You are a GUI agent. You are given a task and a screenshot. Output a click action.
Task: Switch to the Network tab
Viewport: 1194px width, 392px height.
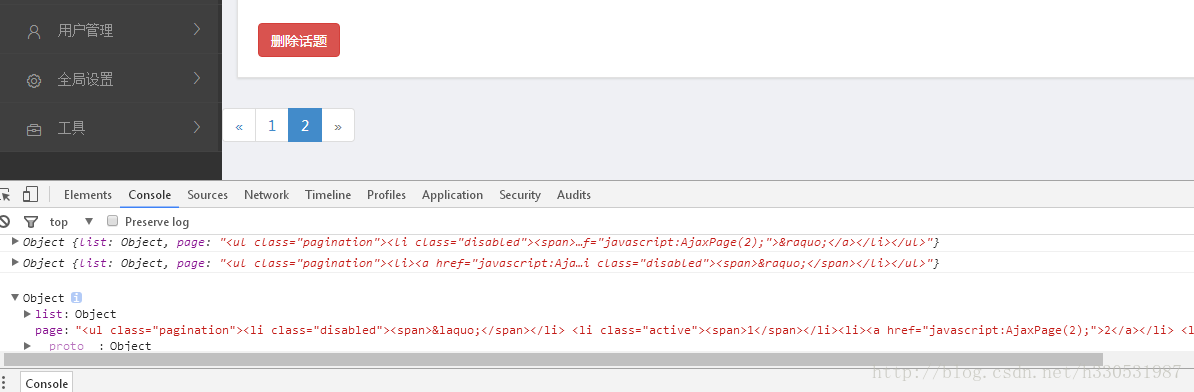point(267,195)
